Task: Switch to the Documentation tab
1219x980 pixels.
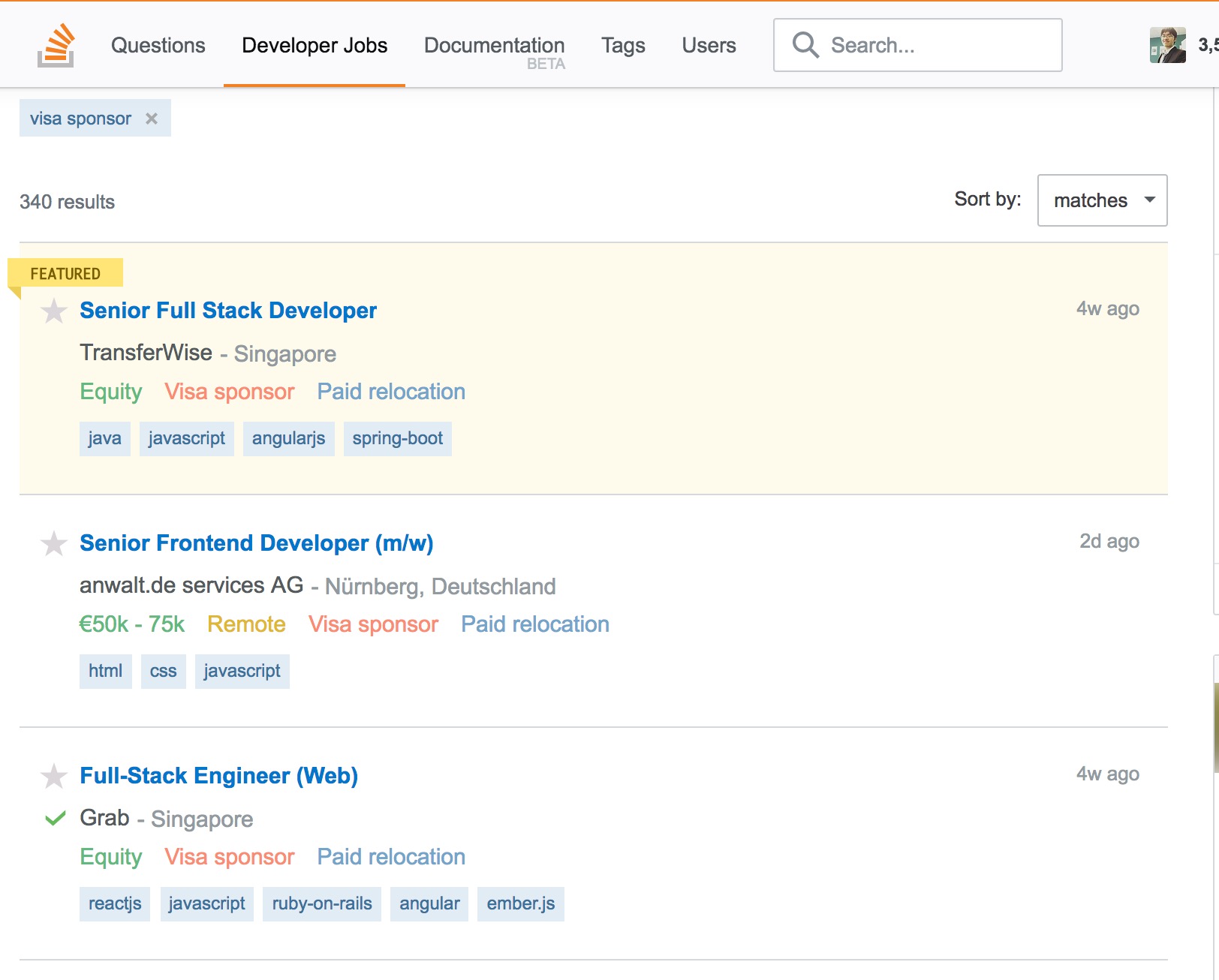Action: 494,46
